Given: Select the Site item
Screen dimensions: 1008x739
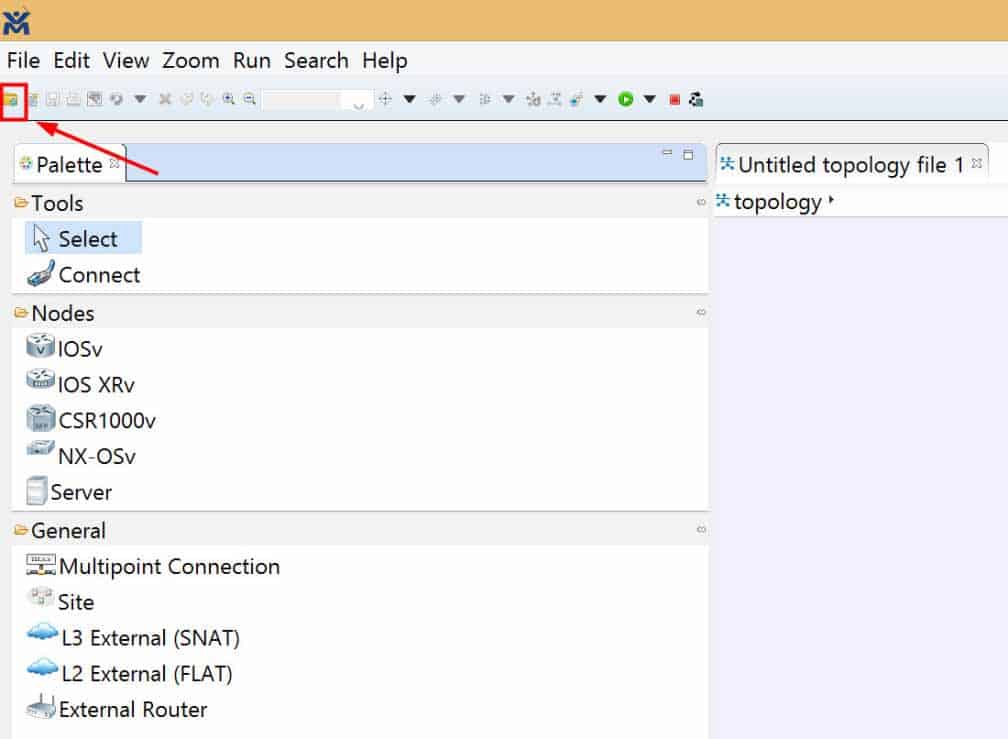Looking at the screenshot, I should click(x=60, y=601).
